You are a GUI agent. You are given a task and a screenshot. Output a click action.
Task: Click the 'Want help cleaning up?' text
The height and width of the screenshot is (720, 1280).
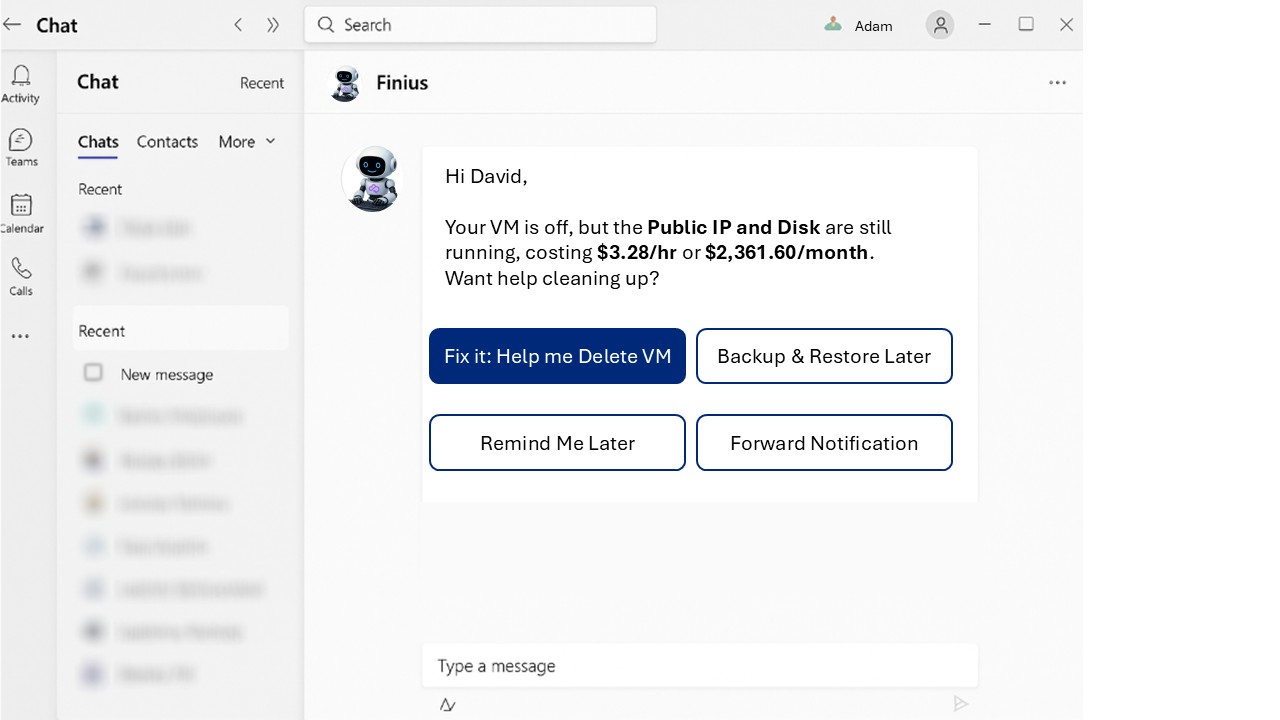552,278
